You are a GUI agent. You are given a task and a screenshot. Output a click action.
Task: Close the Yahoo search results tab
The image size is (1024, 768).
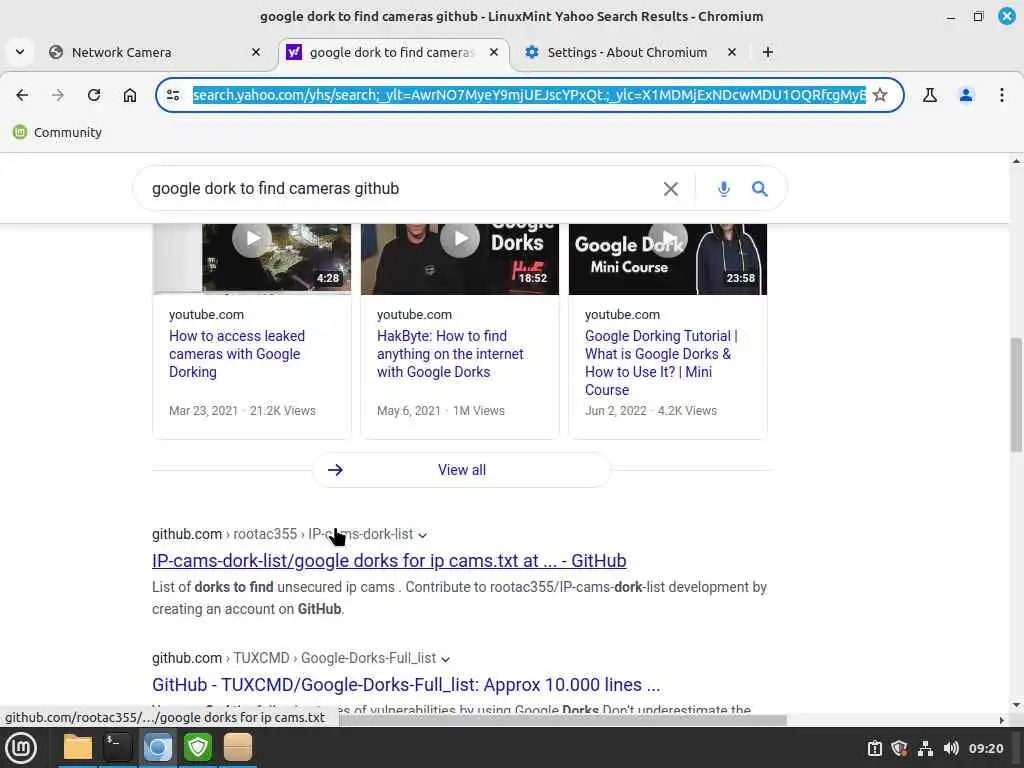pos(494,52)
